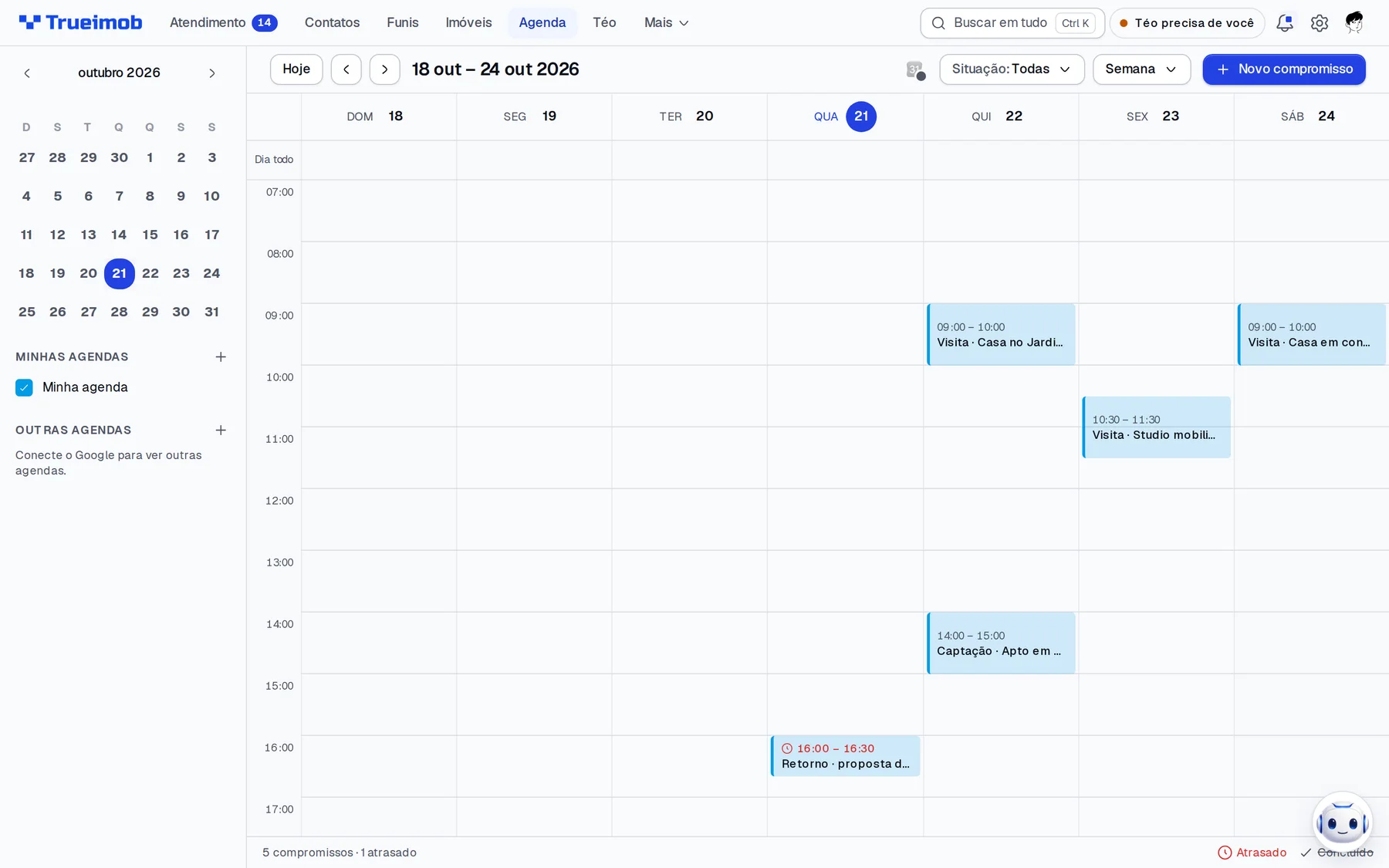
Task: Add agenda under Outras Agendas
Action: click(x=221, y=430)
